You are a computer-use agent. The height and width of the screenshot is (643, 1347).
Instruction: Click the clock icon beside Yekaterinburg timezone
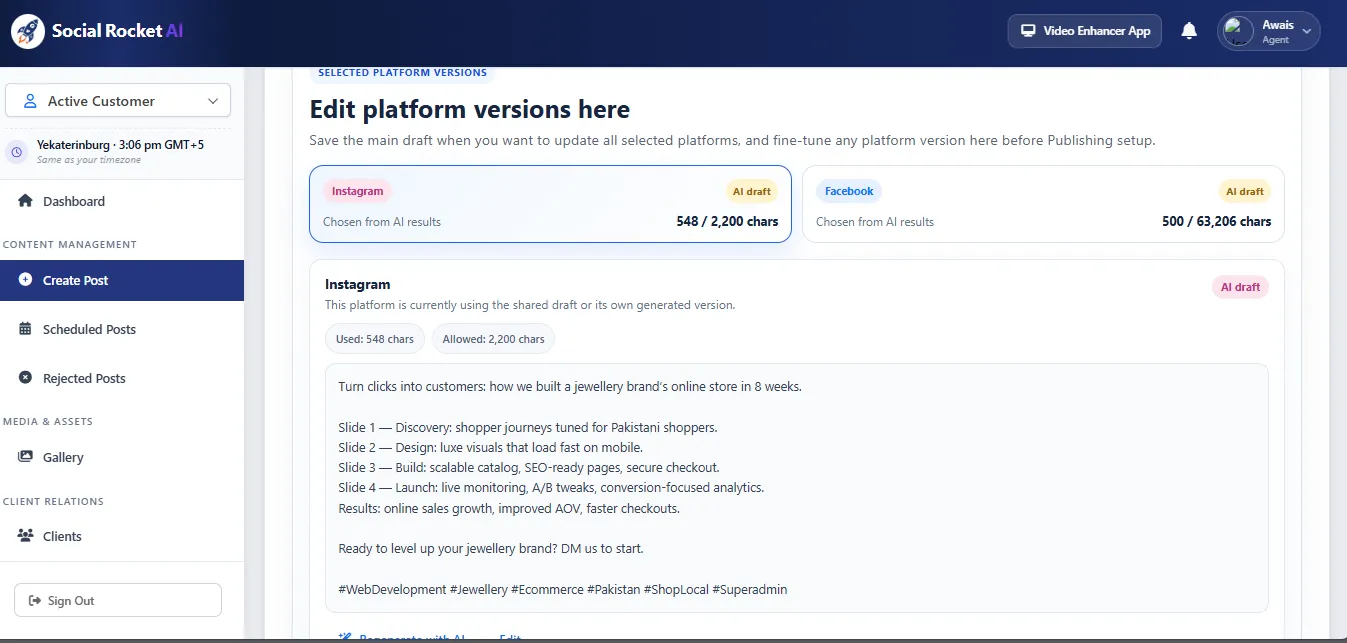(16, 152)
